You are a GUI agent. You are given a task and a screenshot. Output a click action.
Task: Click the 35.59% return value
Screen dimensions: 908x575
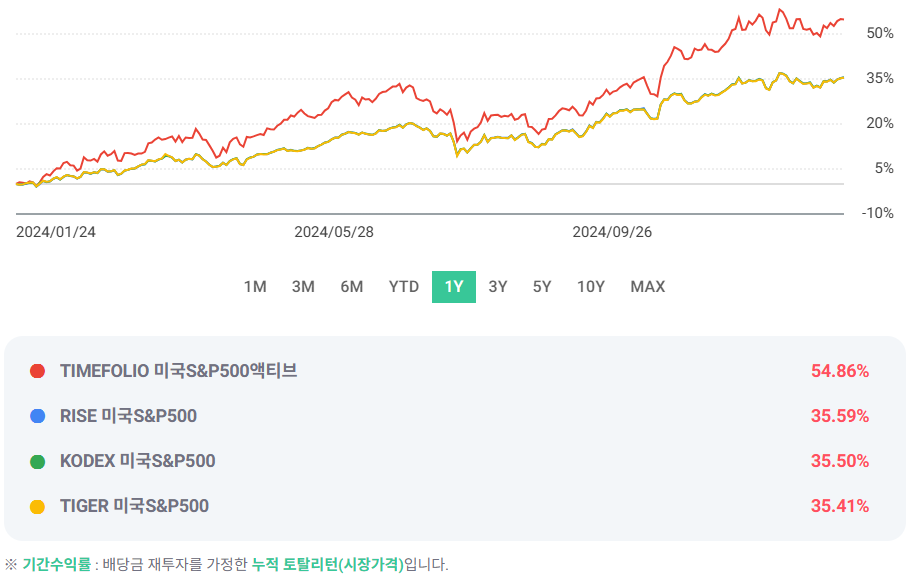840,416
